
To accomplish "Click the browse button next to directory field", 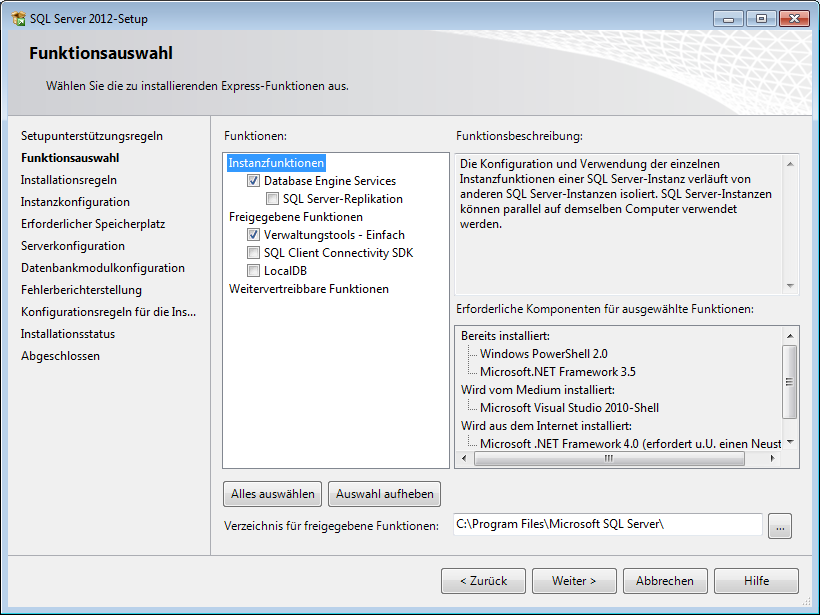I will [780, 525].
